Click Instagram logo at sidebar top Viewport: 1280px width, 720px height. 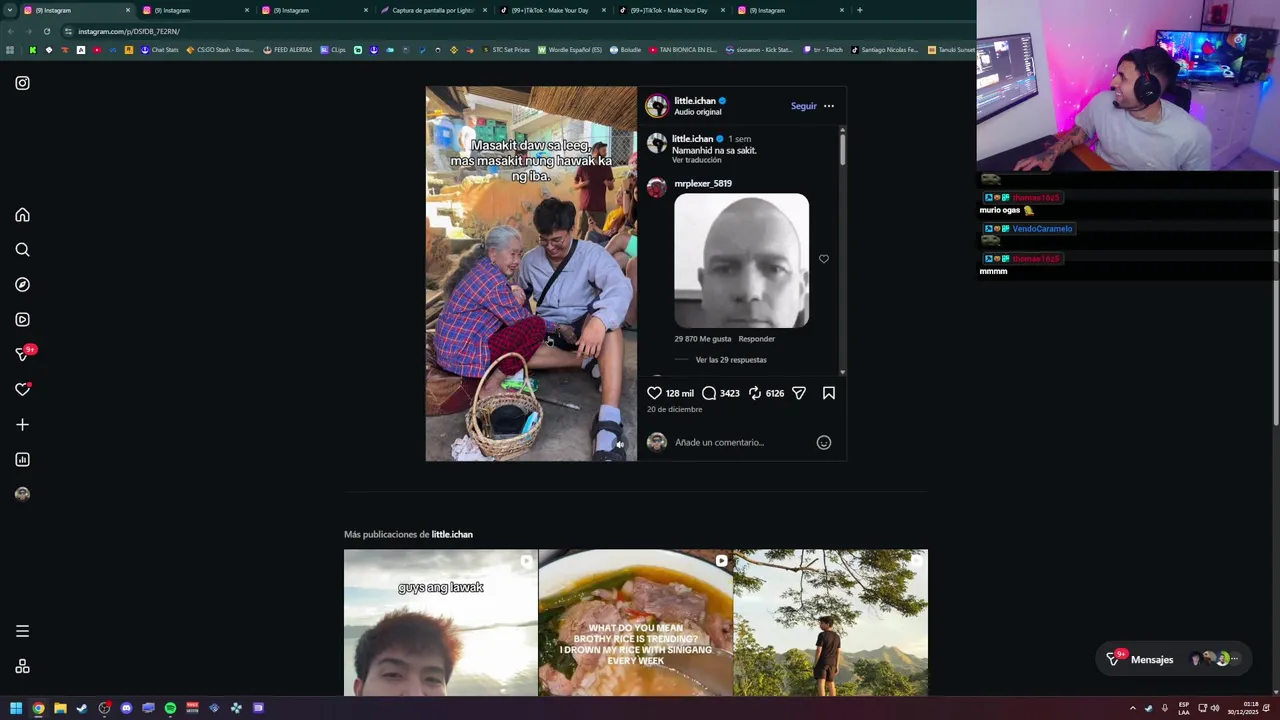tap(22, 83)
